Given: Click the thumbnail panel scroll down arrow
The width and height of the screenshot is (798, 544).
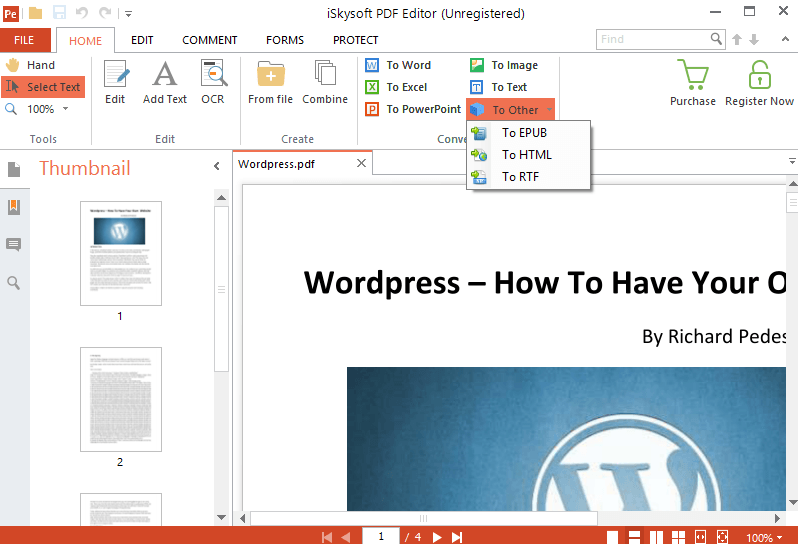Looking at the screenshot, I should coord(221,517).
